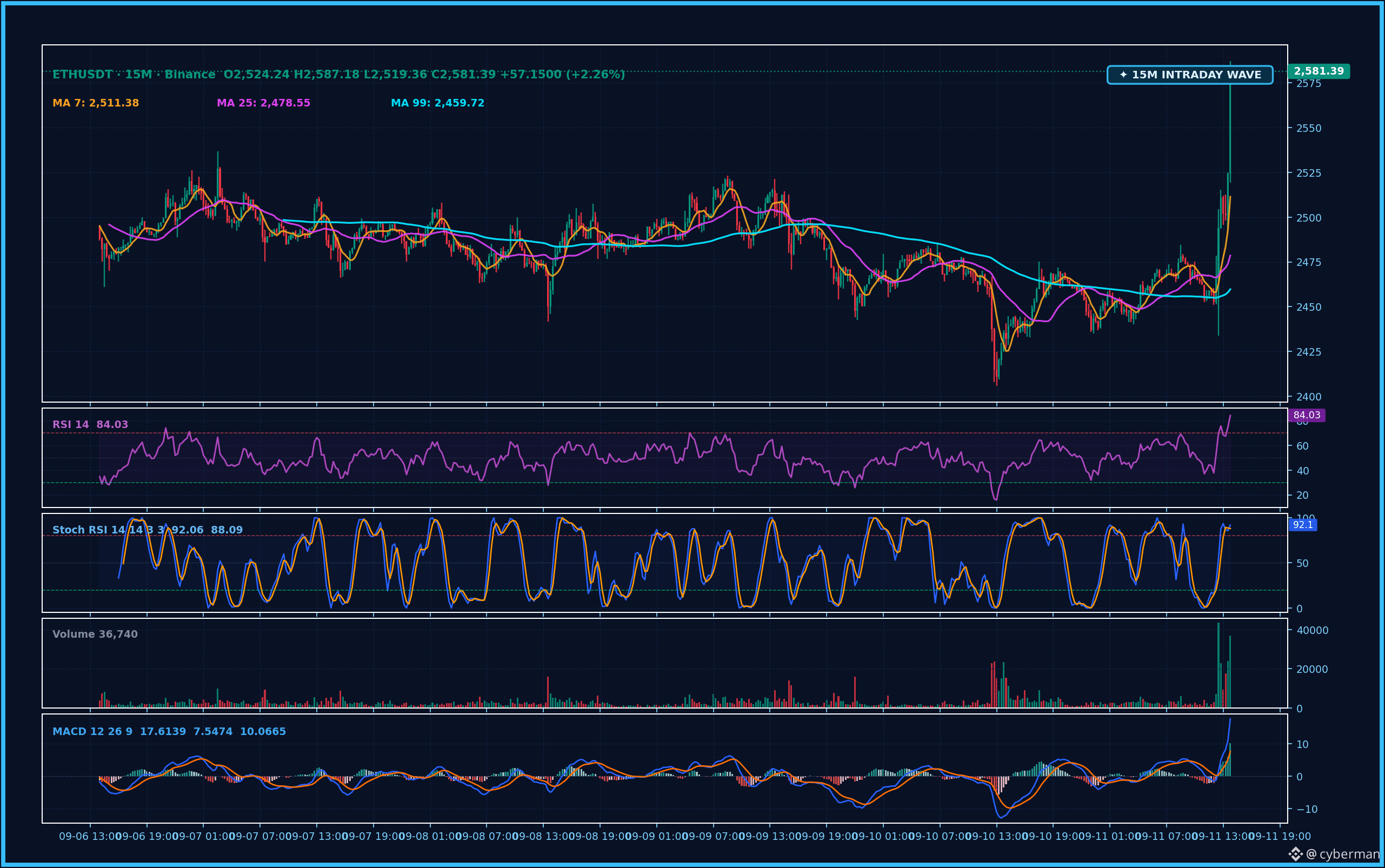Click the 2500 price axis label
The image size is (1385, 868).
pyautogui.click(x=1309, y=218)
